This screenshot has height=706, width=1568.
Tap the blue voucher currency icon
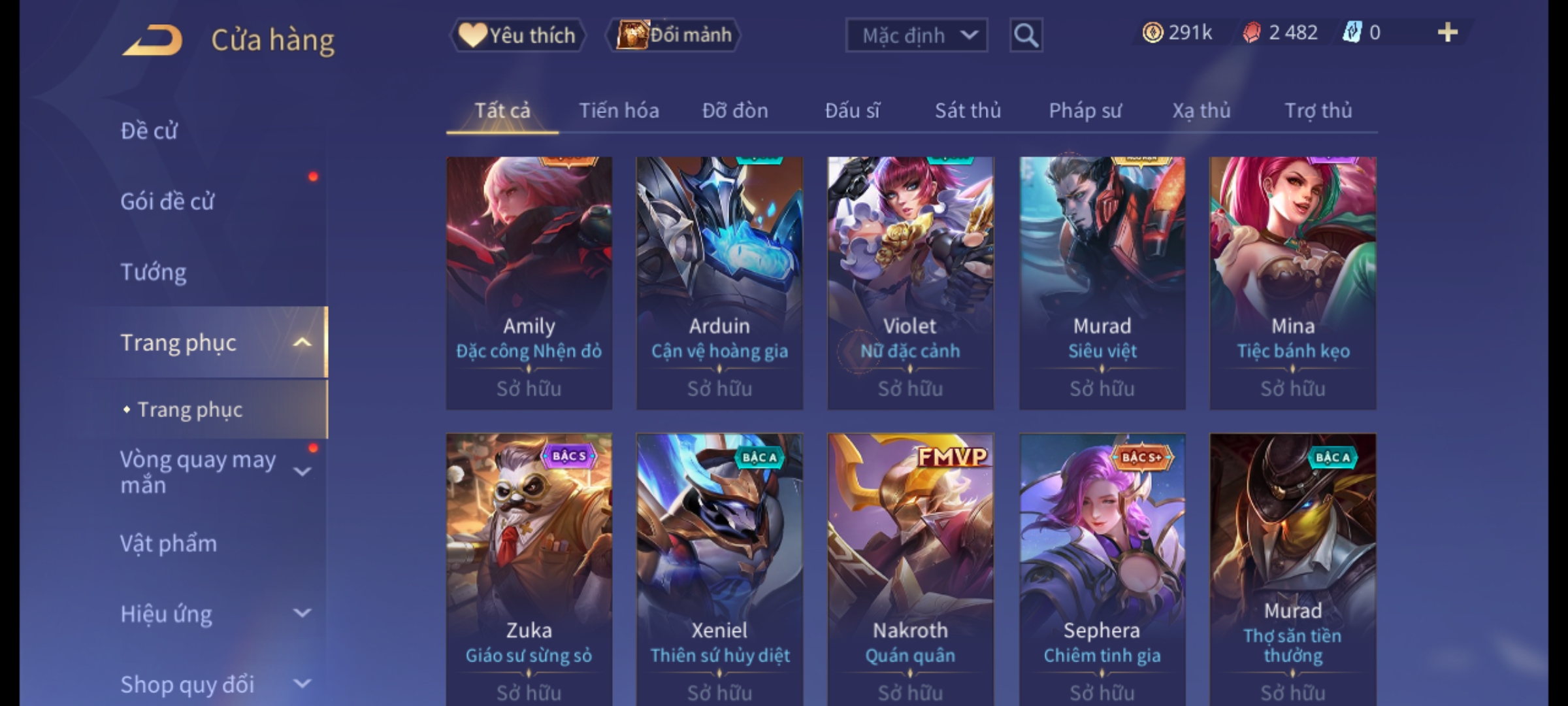1351,32
